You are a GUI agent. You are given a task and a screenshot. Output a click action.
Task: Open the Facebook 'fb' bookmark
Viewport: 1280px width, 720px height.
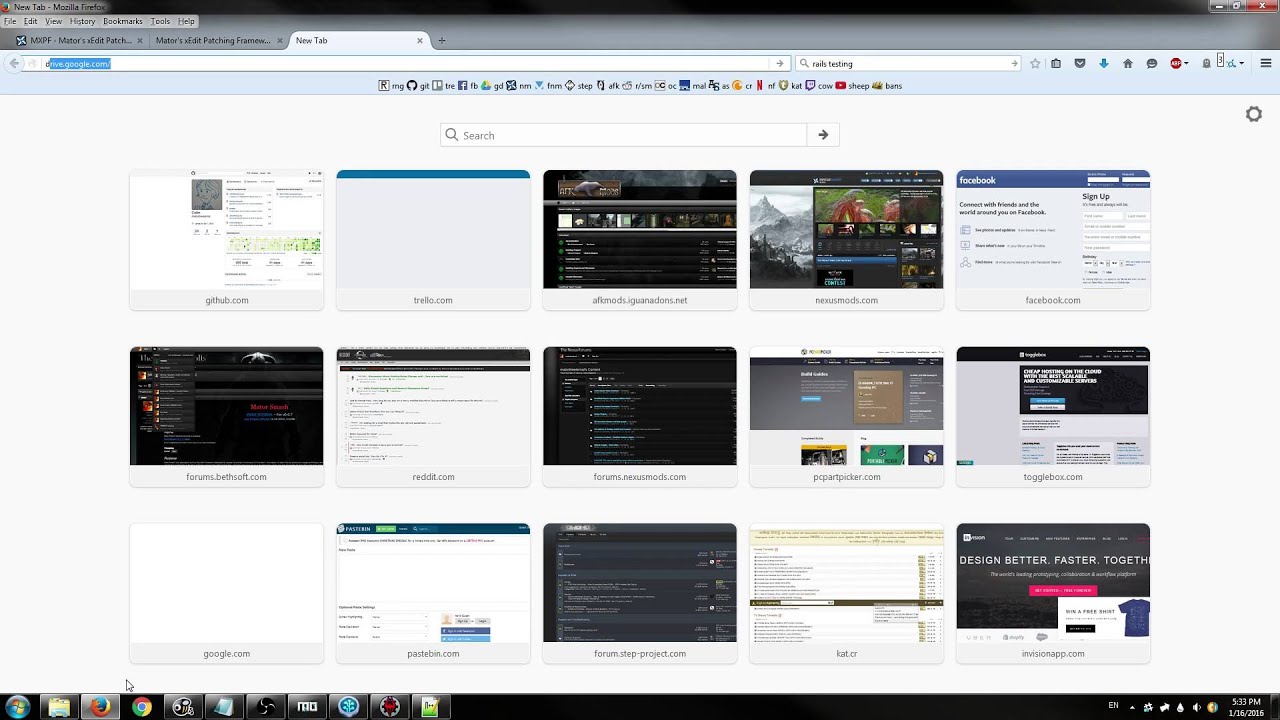pyautogui.click(x=468, y=86)
